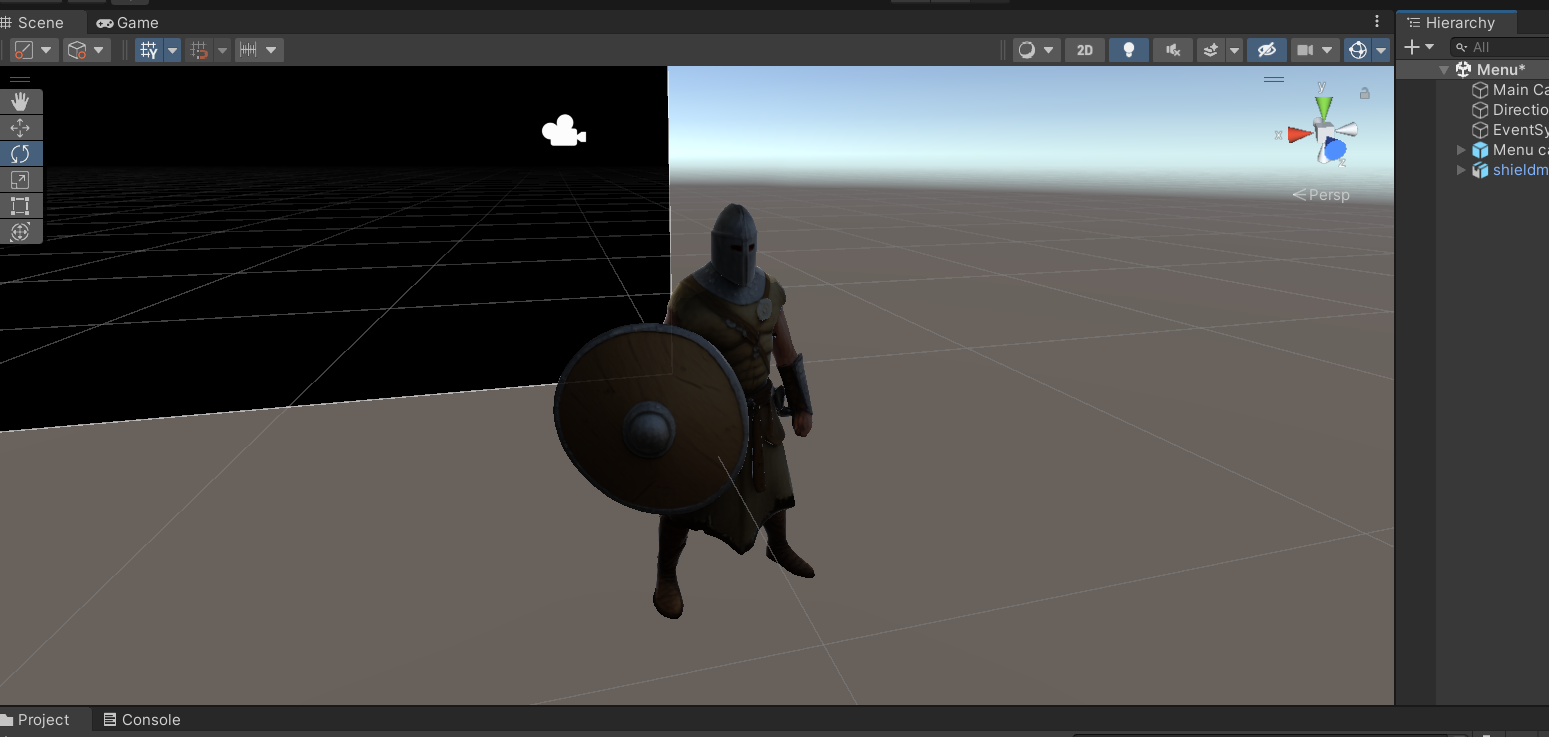
Task: Expand the shieldman hierarchy item
Action: [1462, 169]
